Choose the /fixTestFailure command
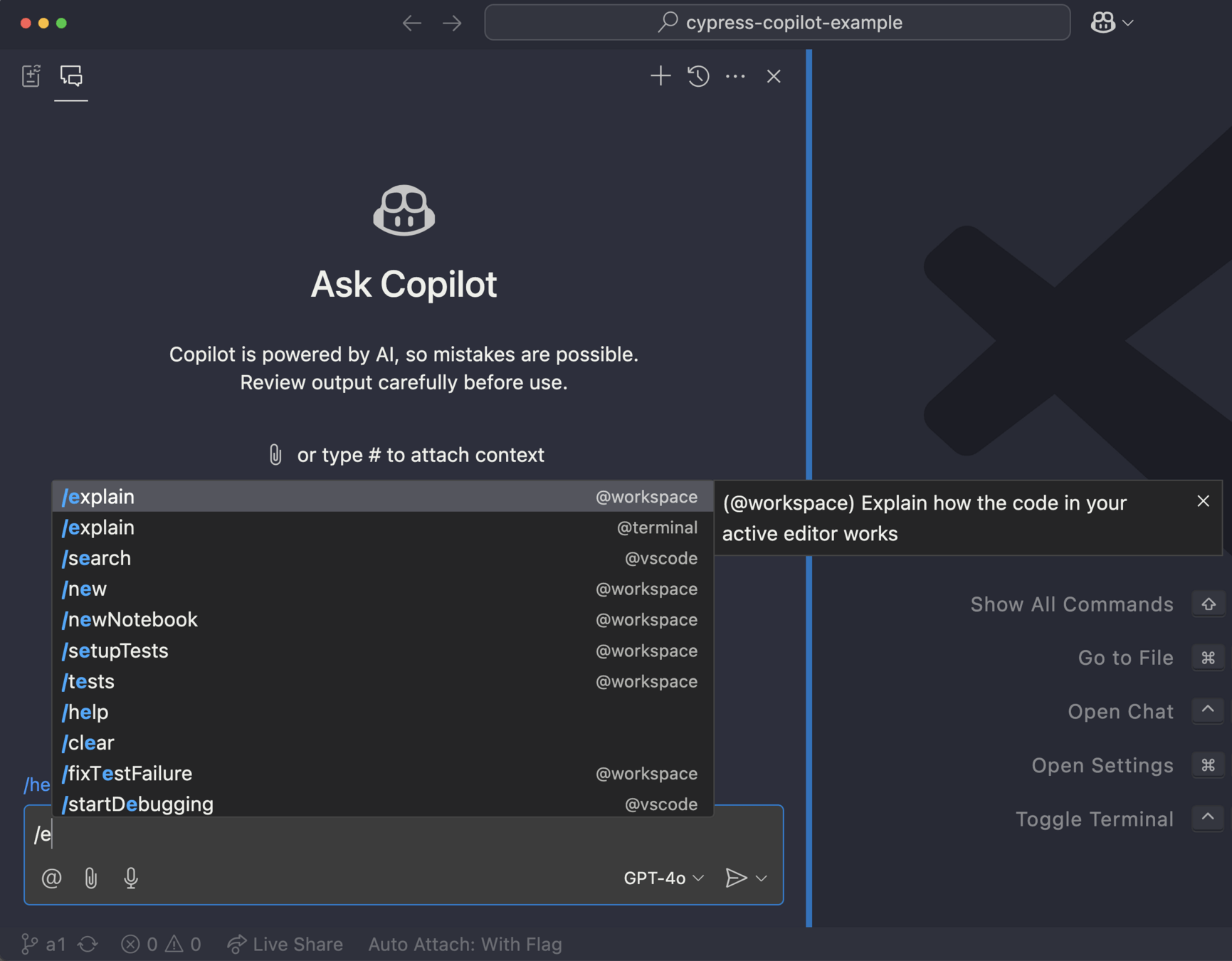 click(x=383, y=773)
